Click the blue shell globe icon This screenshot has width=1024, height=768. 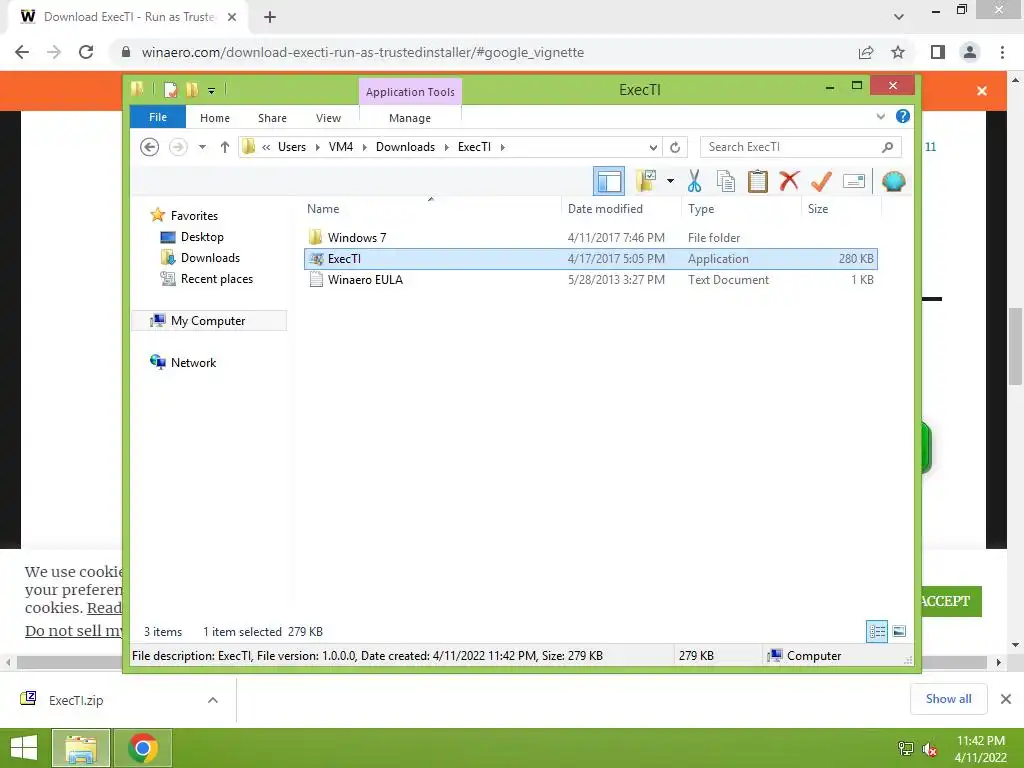click(x=893, y=181)
